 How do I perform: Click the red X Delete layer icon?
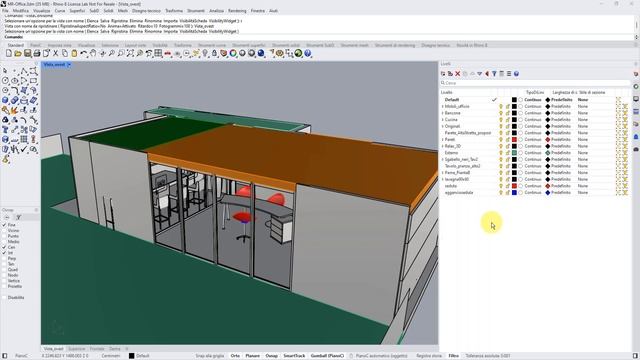(x=458, y=74)
